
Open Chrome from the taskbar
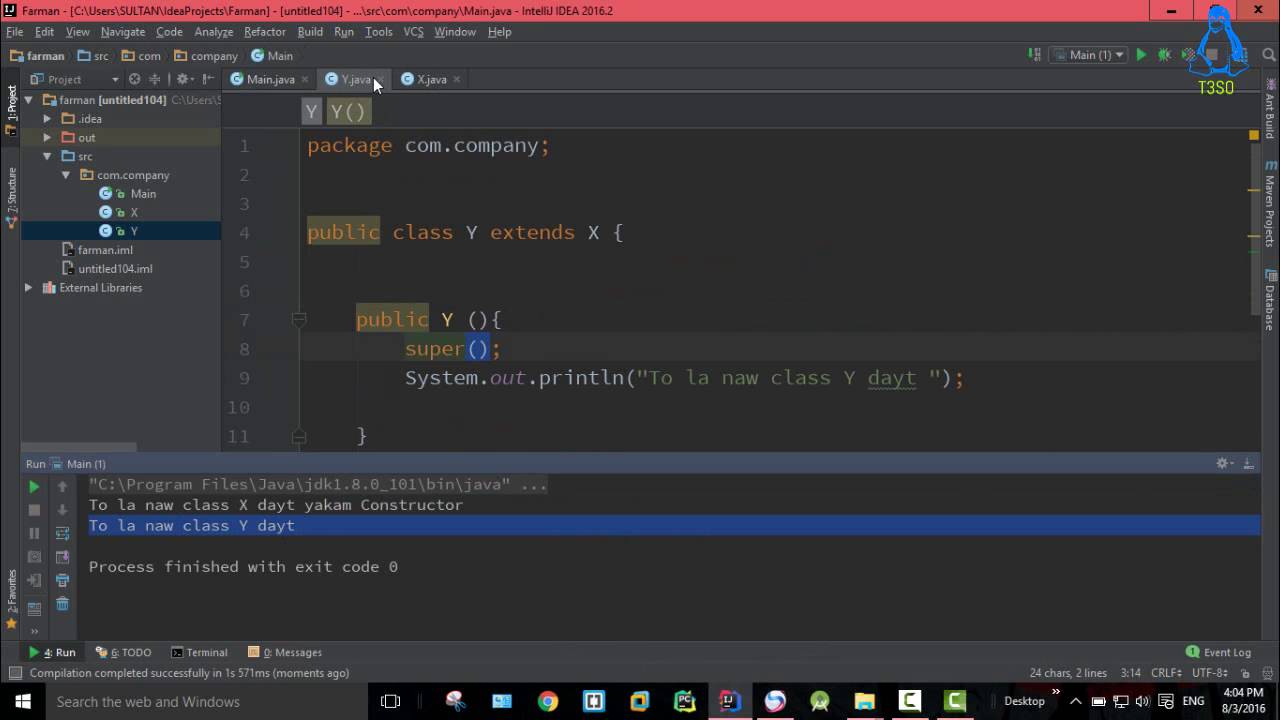point(547,701)
